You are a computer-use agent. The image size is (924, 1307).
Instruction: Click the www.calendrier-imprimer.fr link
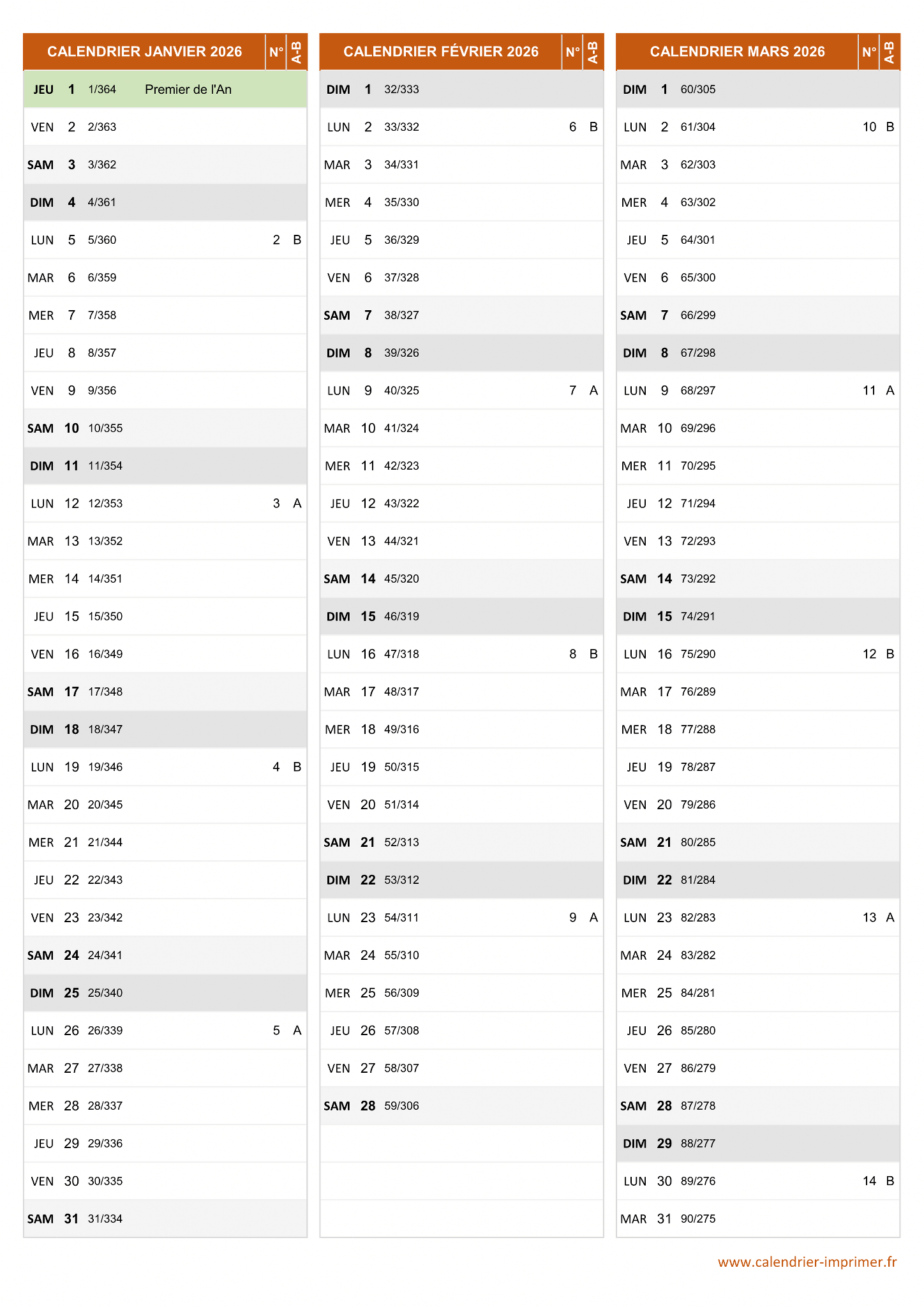tap(807, 1262)
